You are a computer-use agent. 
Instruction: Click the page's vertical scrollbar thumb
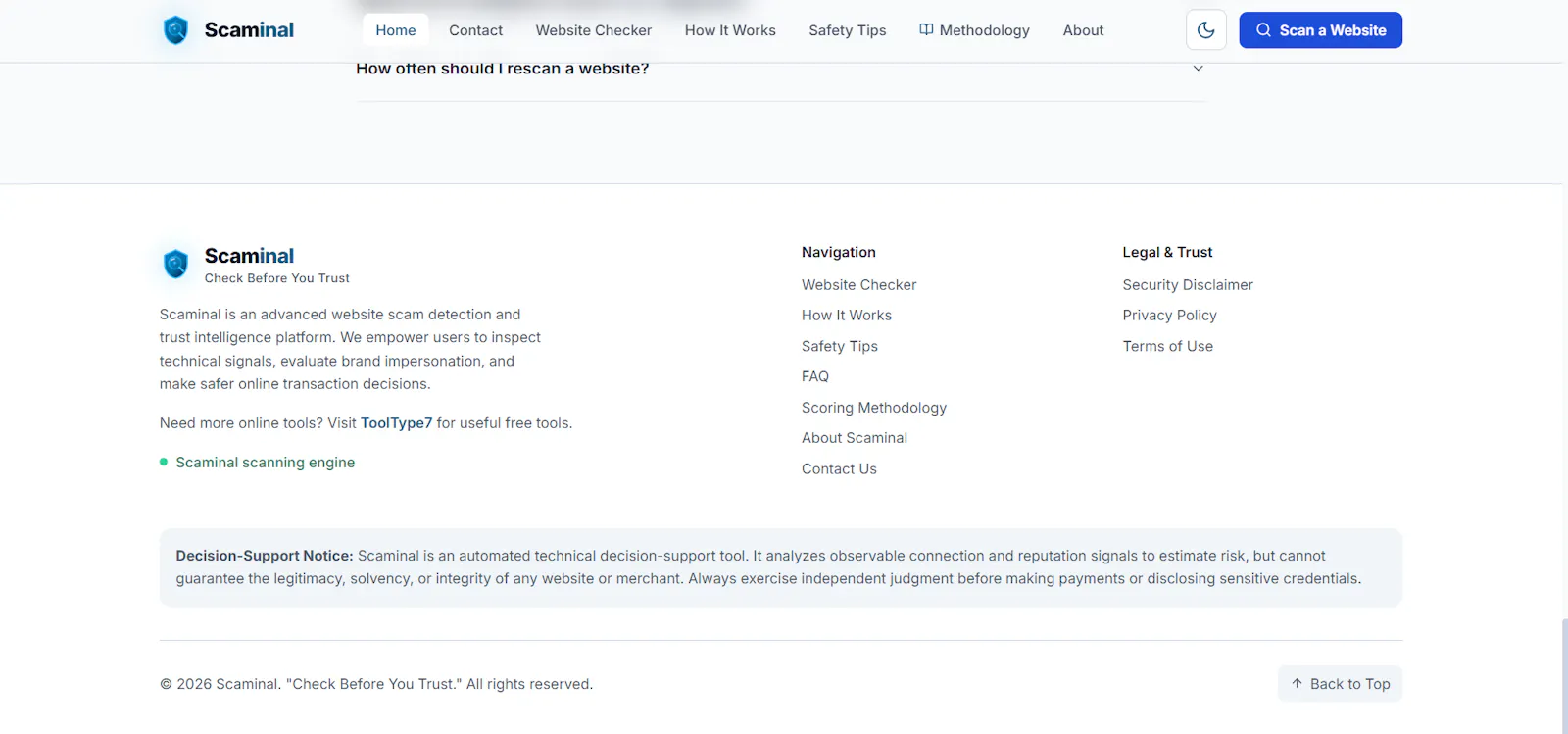point(1564,676)
